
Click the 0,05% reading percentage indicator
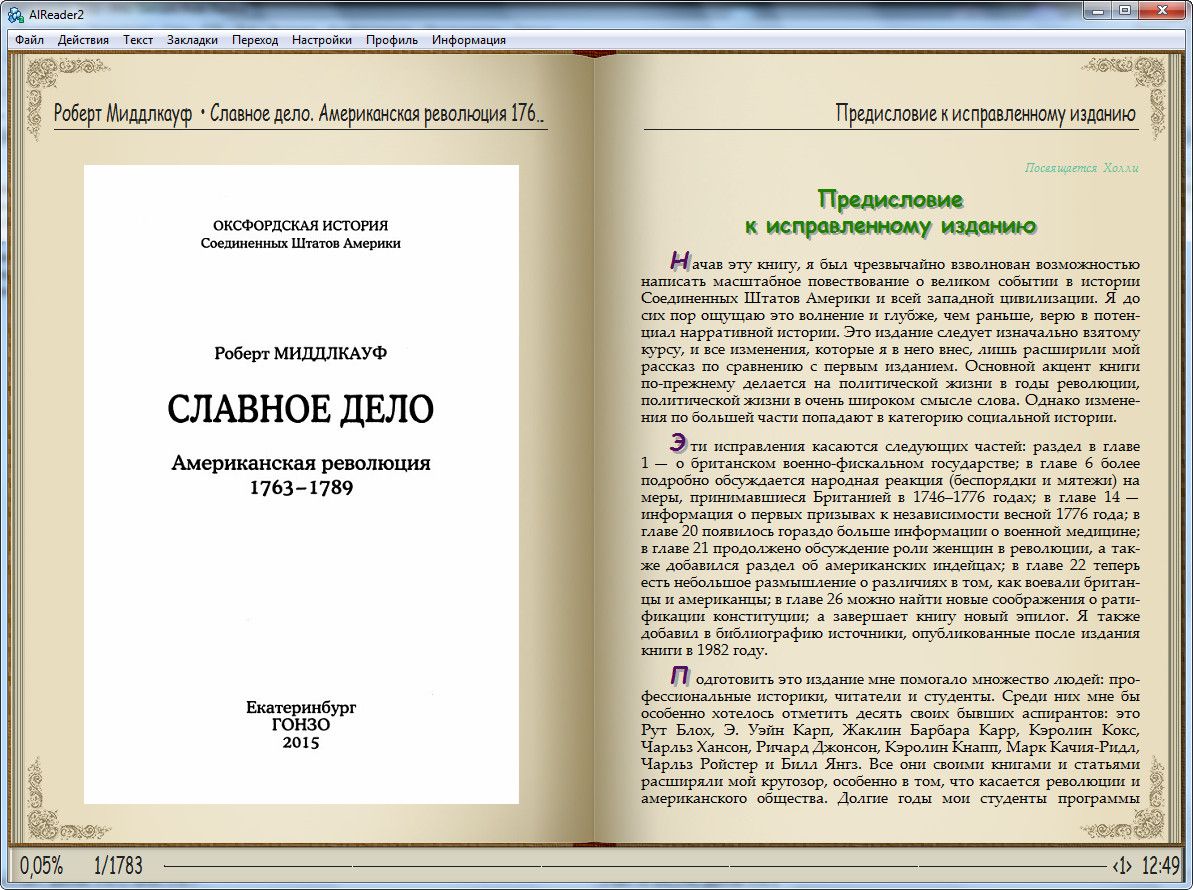42,866
